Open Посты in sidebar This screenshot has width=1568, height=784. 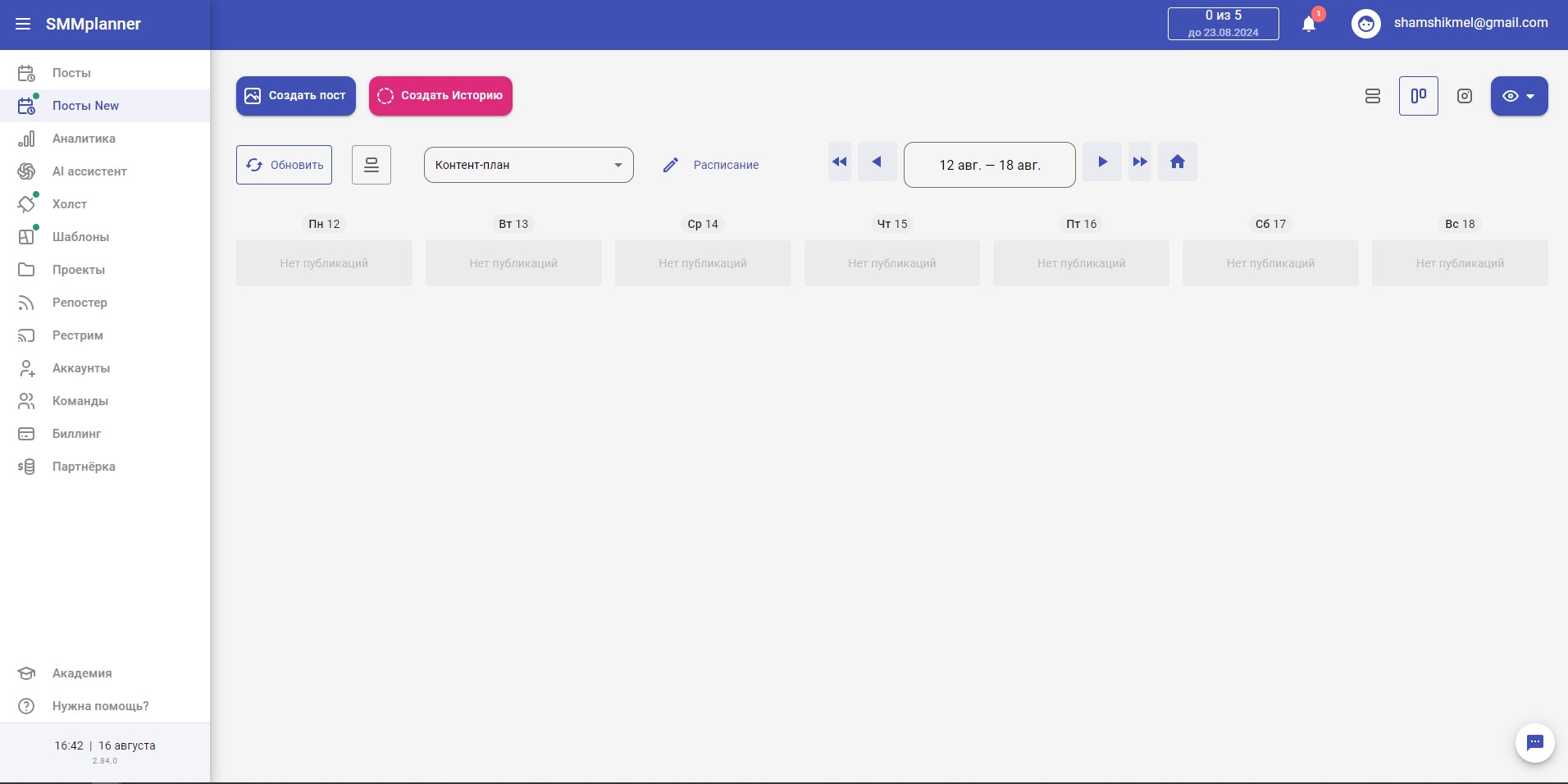[x=105, y=73]
